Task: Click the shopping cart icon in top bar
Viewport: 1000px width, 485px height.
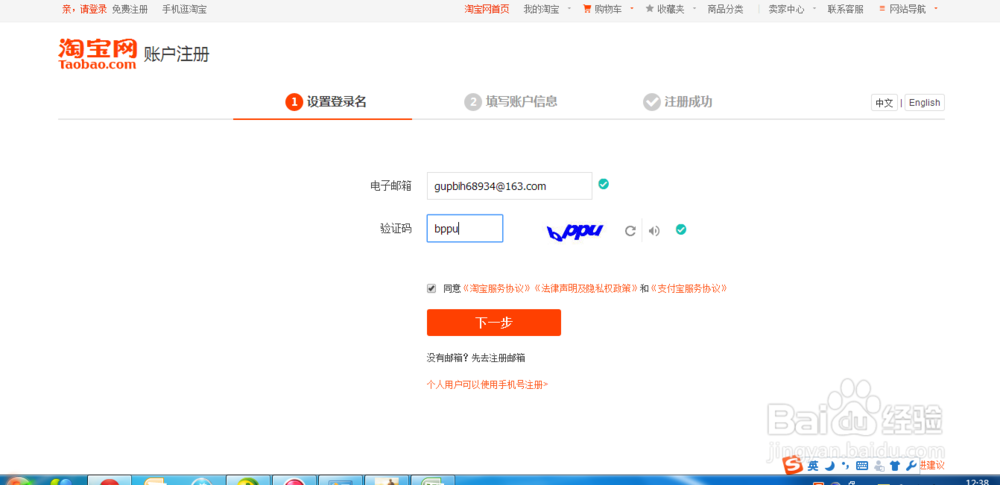Action: click(x=587, y=9)
